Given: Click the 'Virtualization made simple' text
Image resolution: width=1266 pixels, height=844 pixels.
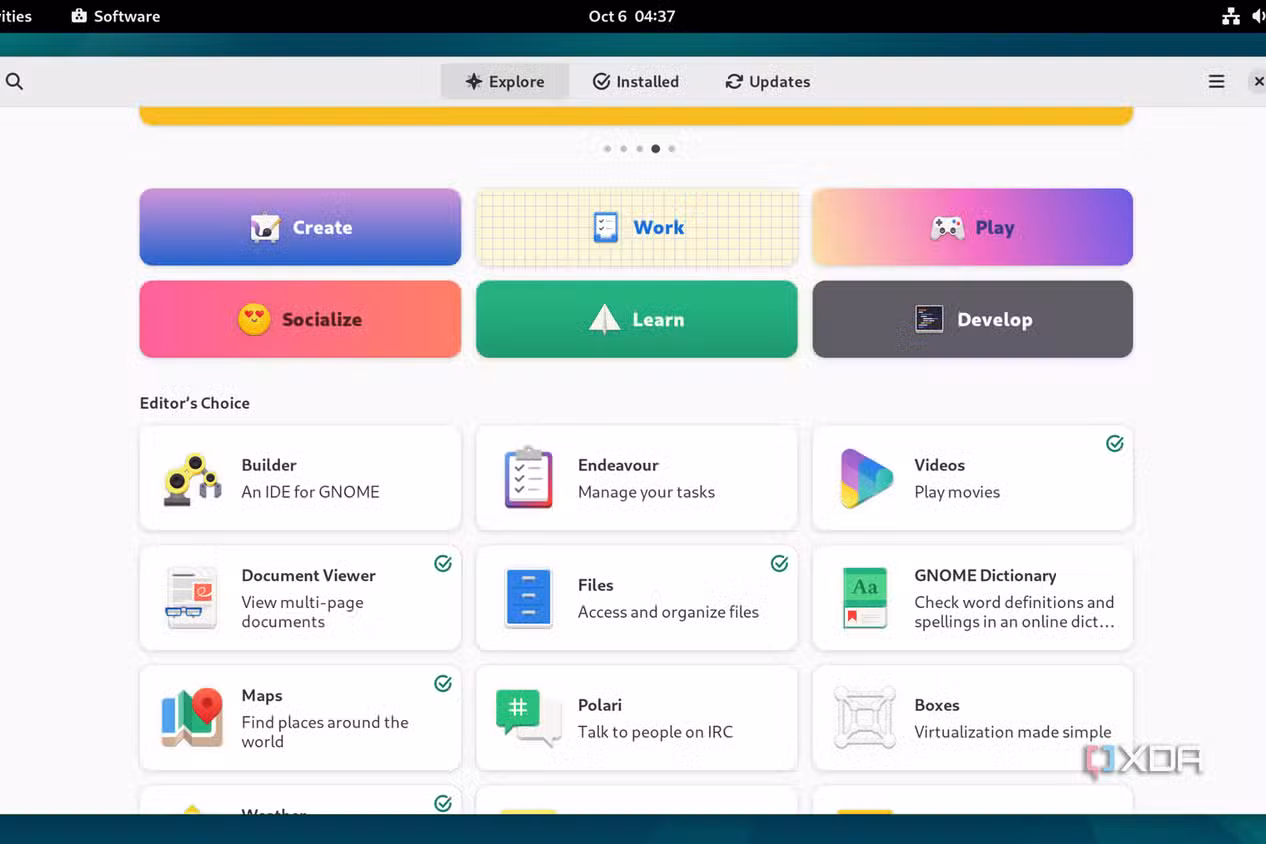Looking at the screenshot, I should pos(1013,732).
